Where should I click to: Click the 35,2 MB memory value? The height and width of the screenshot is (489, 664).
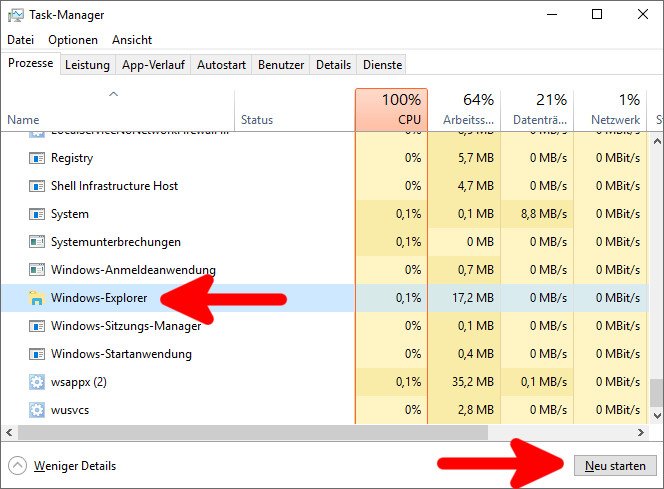473,382
